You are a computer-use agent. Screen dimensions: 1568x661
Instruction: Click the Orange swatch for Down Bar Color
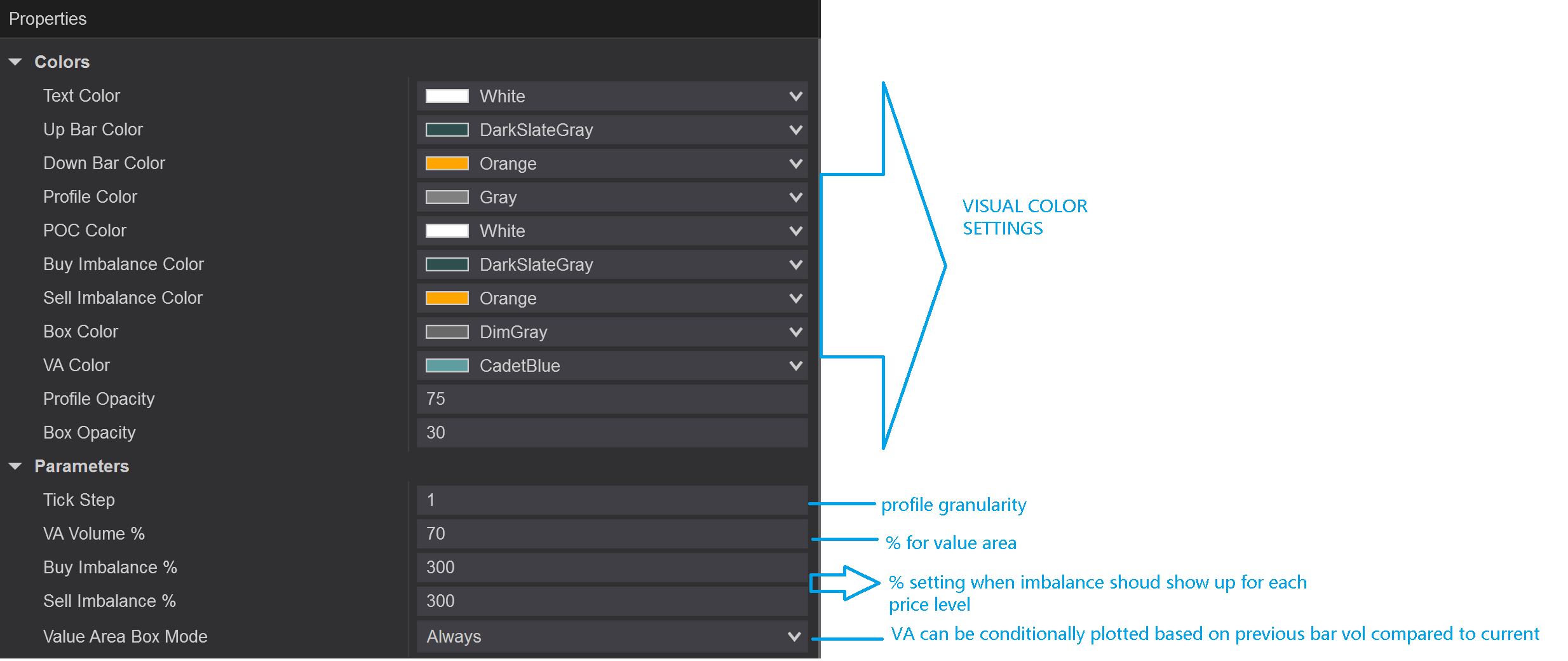click(x=447, y=163)
